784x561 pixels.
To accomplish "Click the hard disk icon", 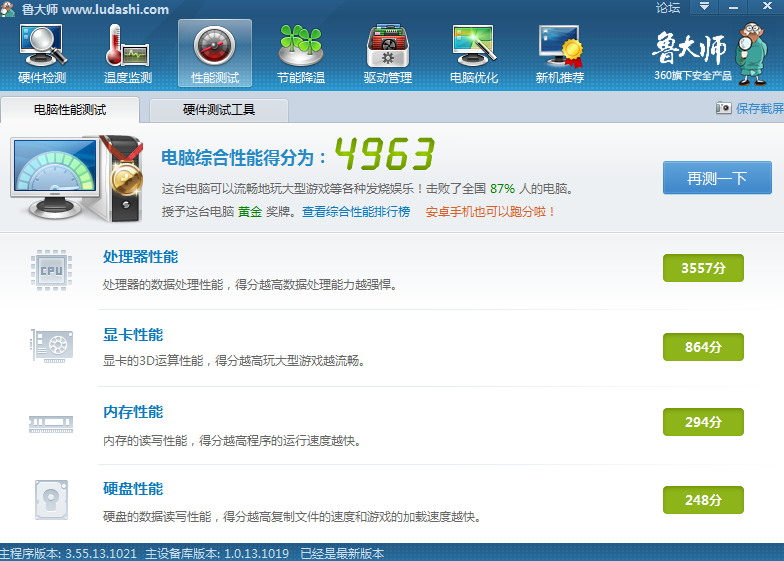I will coord(52,500).
